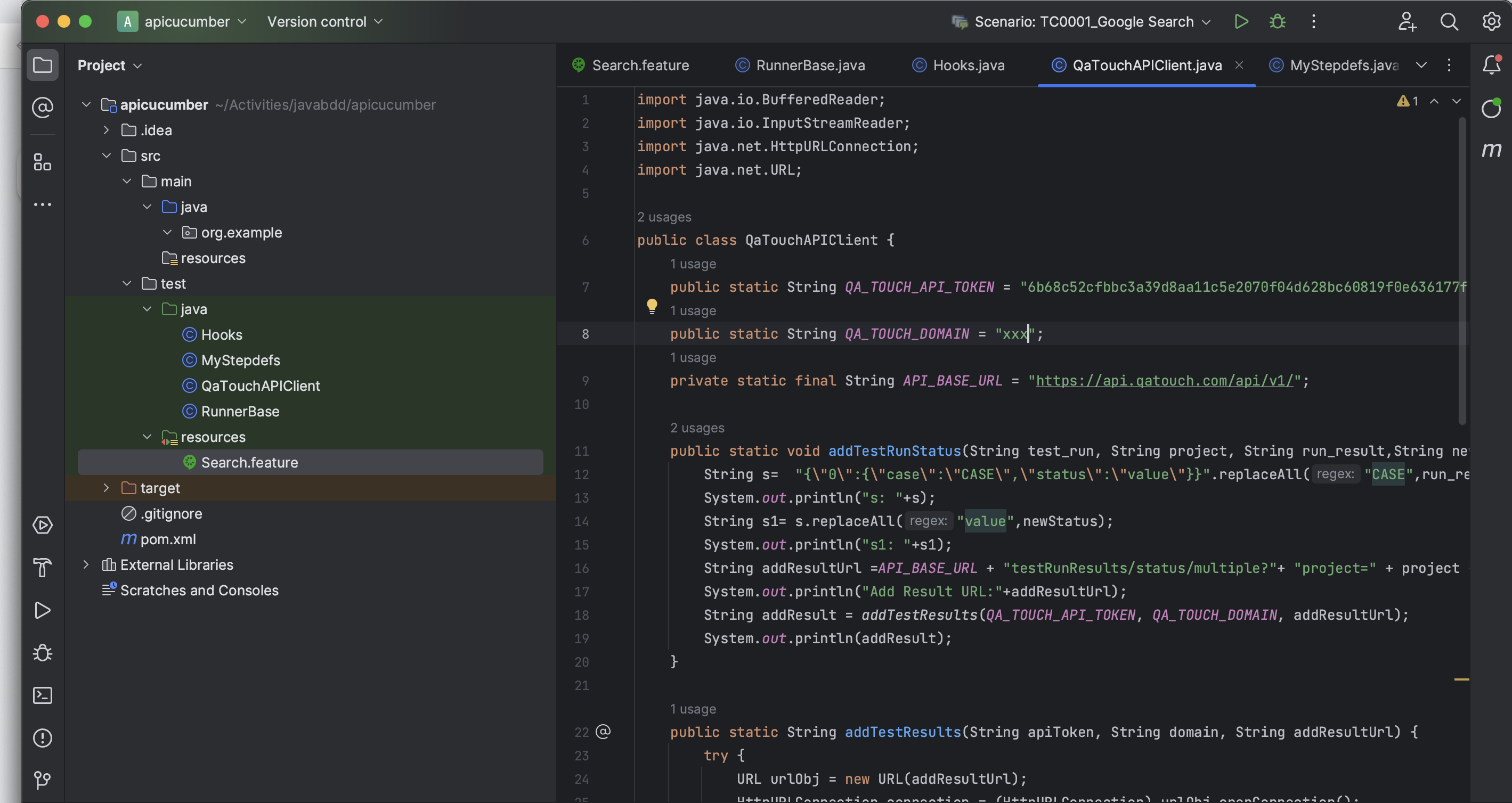
Task: Open the api.qatouch.com URL link
Action: pos(1165,381)
